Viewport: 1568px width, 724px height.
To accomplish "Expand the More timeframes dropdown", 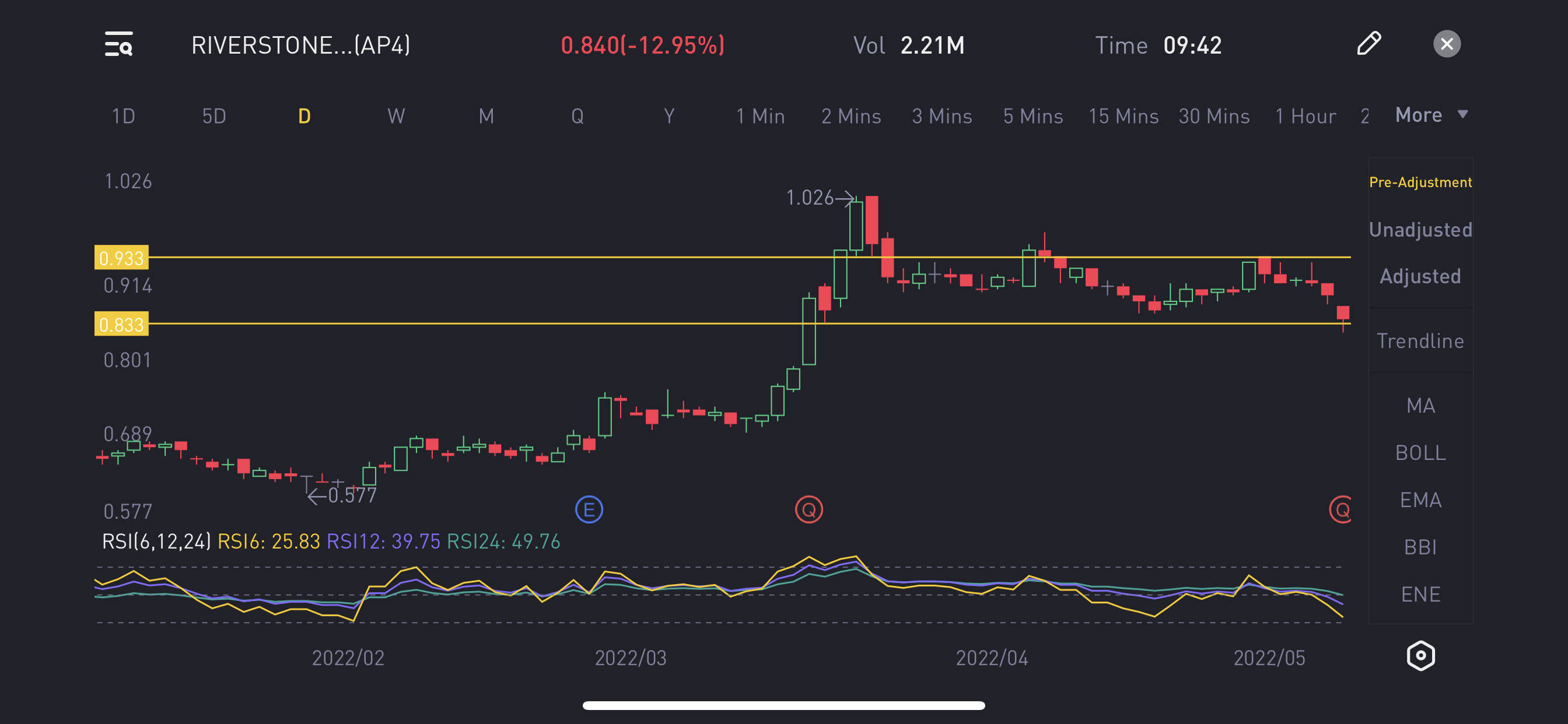I will pyautogui.click(x=1418, y=115).
